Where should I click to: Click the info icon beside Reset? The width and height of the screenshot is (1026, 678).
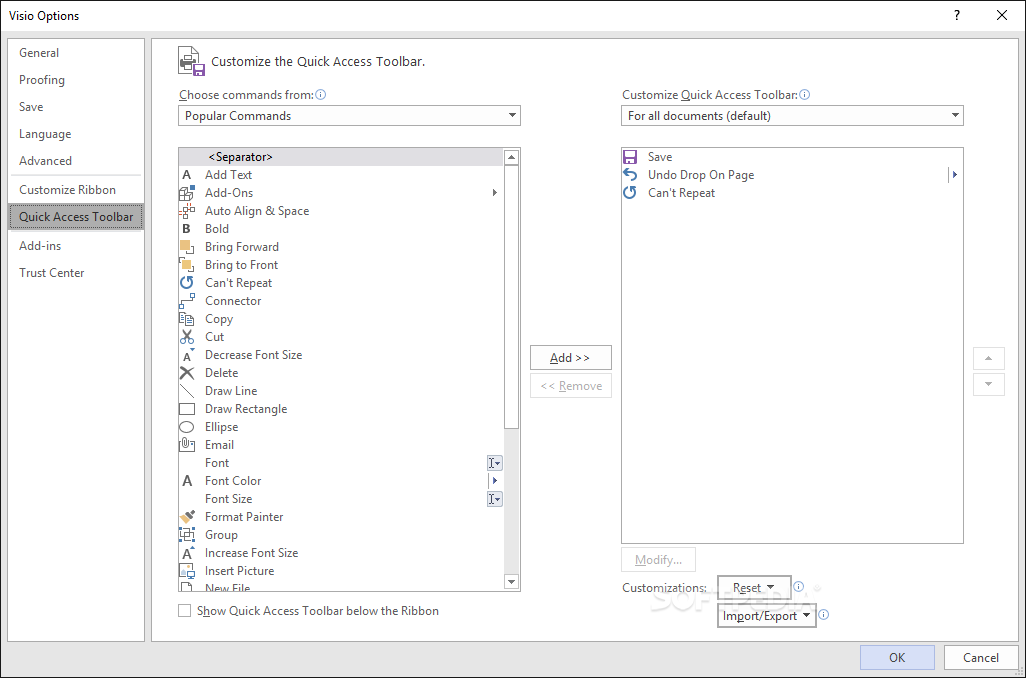798,586
